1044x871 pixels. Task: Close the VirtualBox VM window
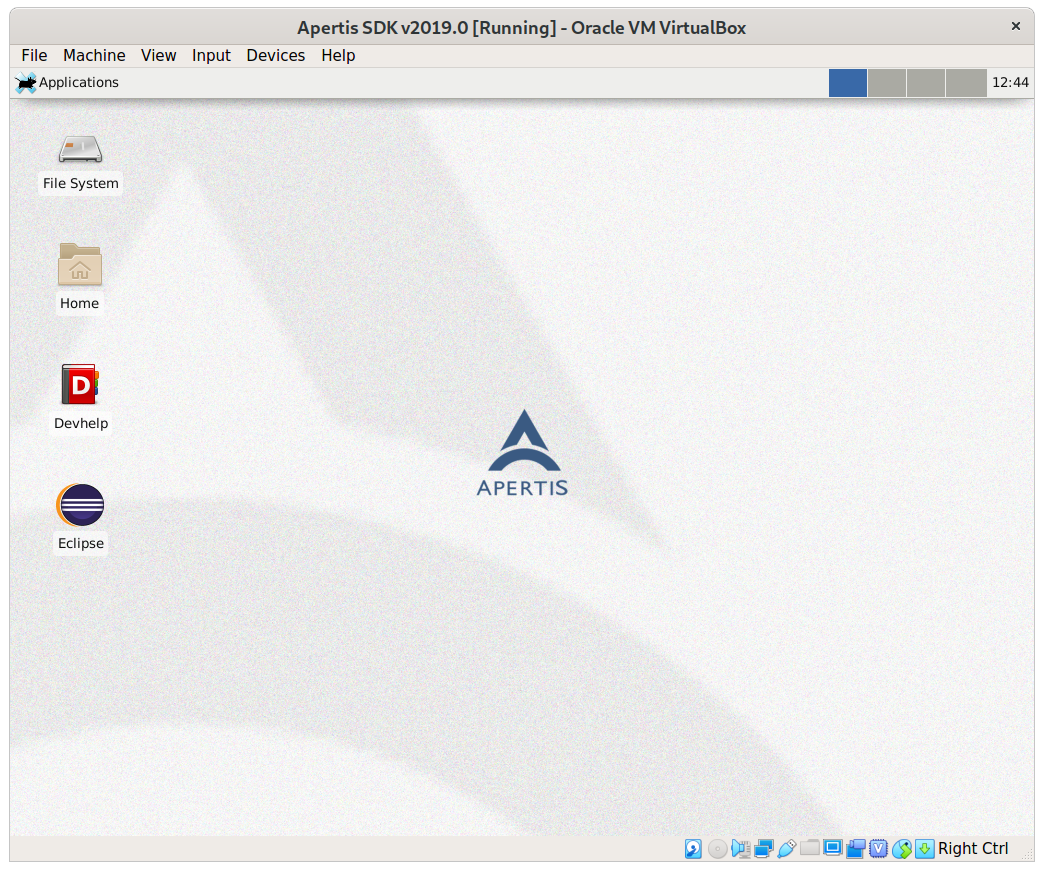pyautogui.click(x=1015, y=26)
